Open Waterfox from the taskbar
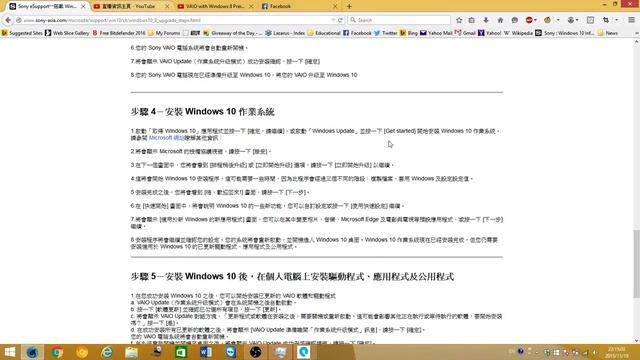This screenshot has height=360, width=640. [32, 352]
